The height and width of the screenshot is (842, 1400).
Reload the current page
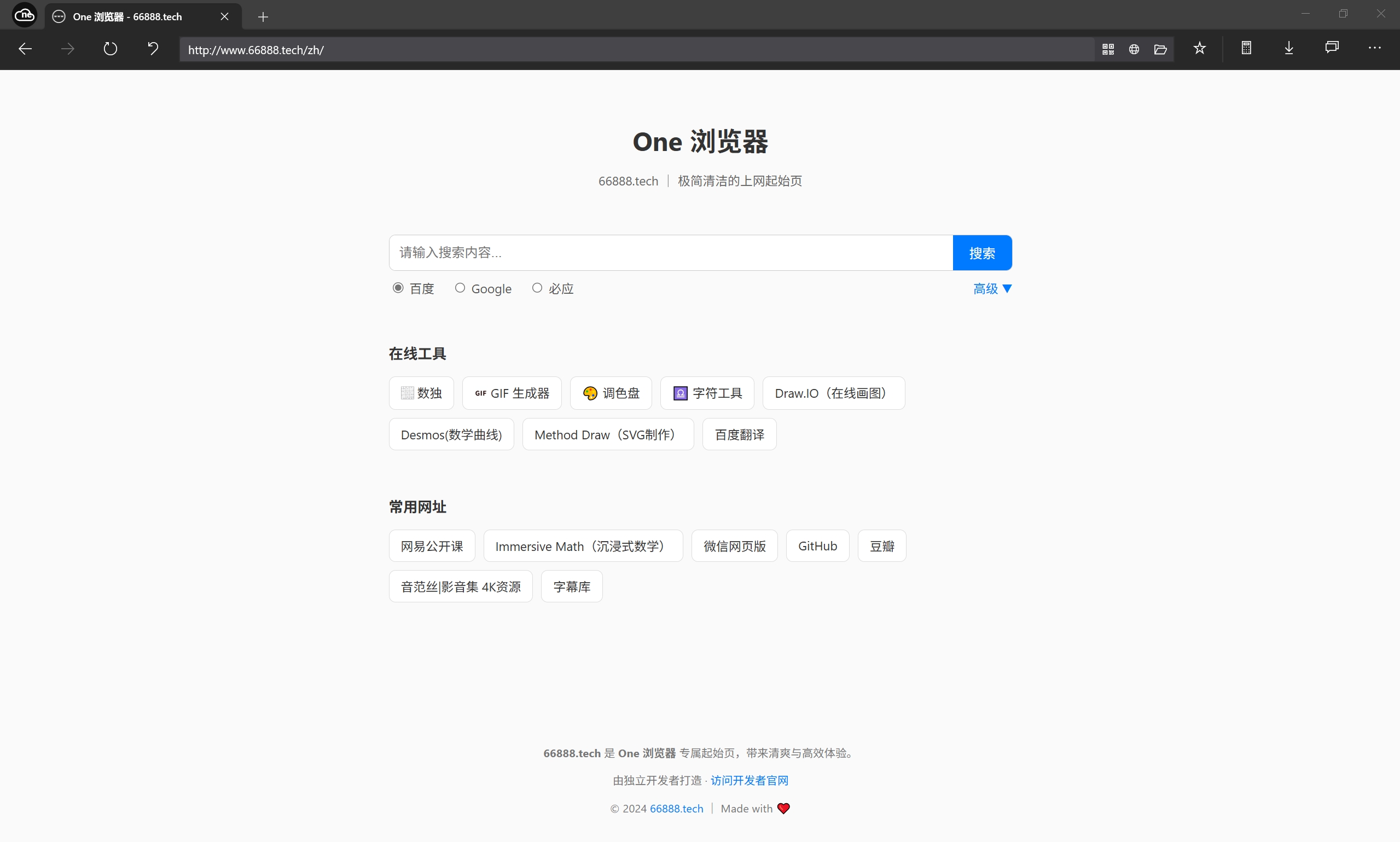pyautogui.click(x=110, y=49)
